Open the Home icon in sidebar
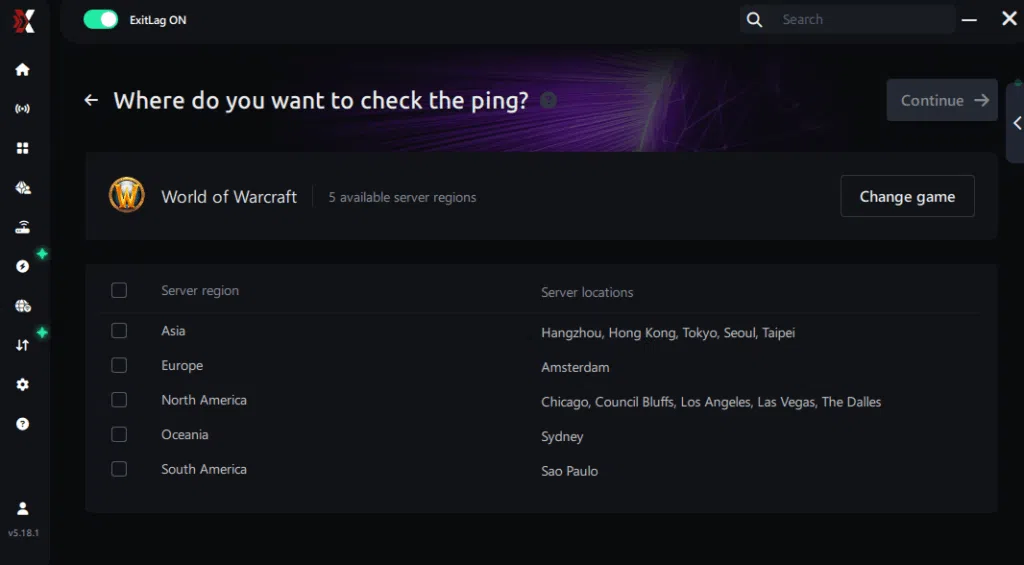 pyautogui.click(x=22, y=70)
